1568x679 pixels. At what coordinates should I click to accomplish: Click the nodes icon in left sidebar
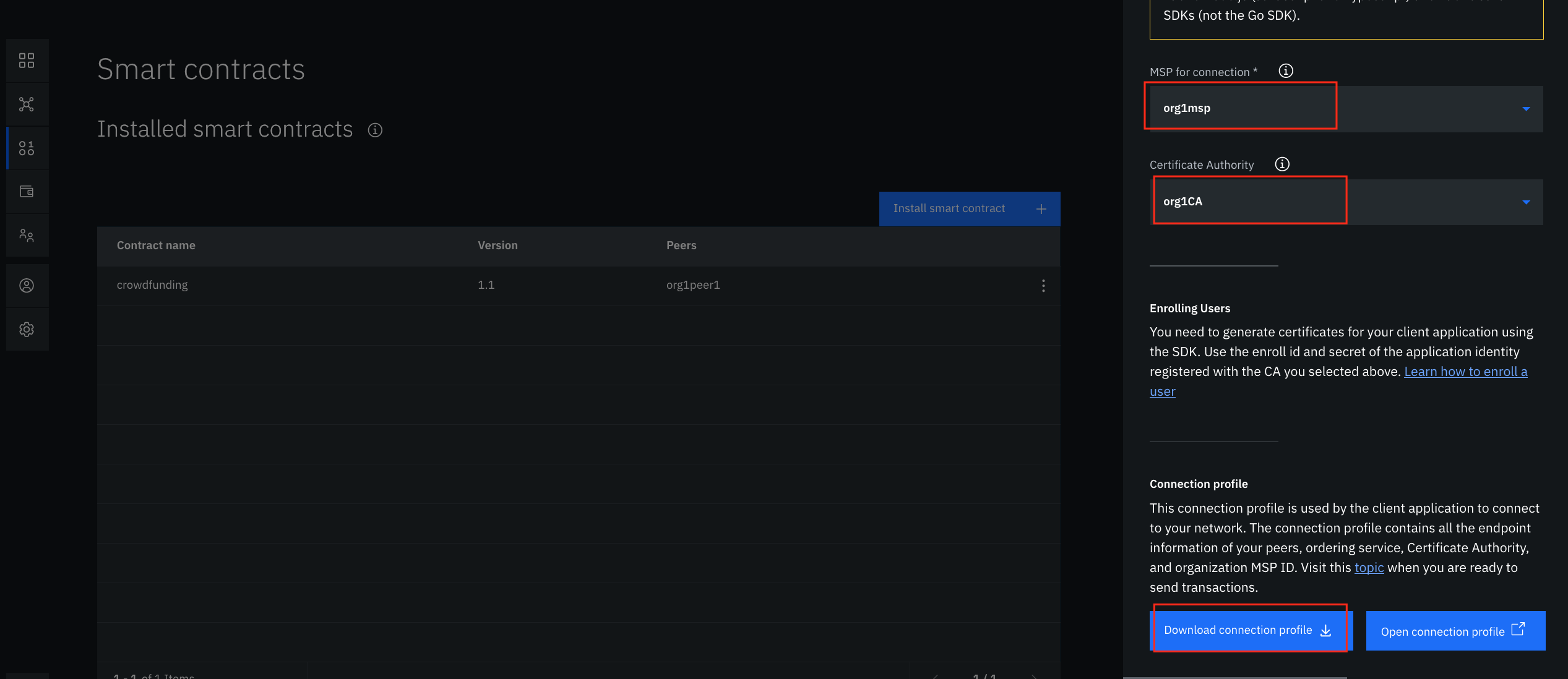pos(27,104)
